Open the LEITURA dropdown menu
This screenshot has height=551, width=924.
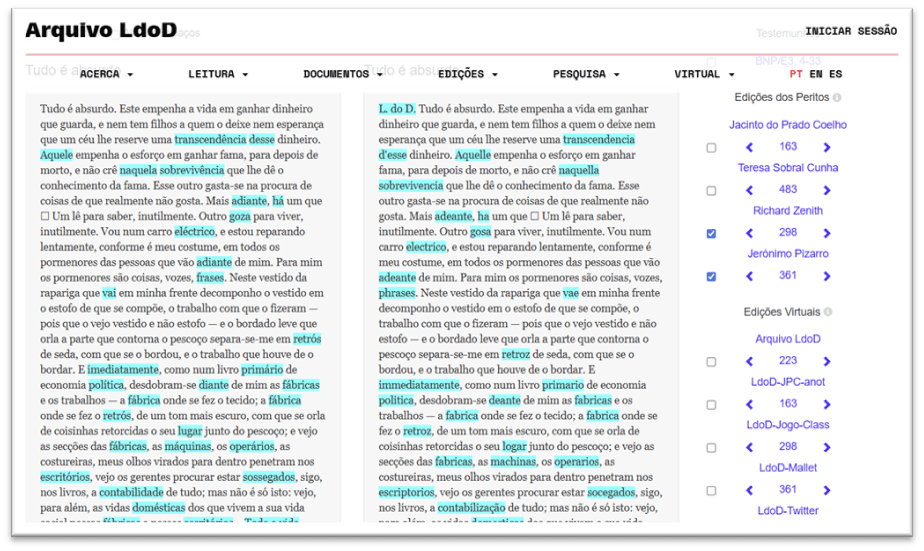pyautogui.click(x=218, y=74)
